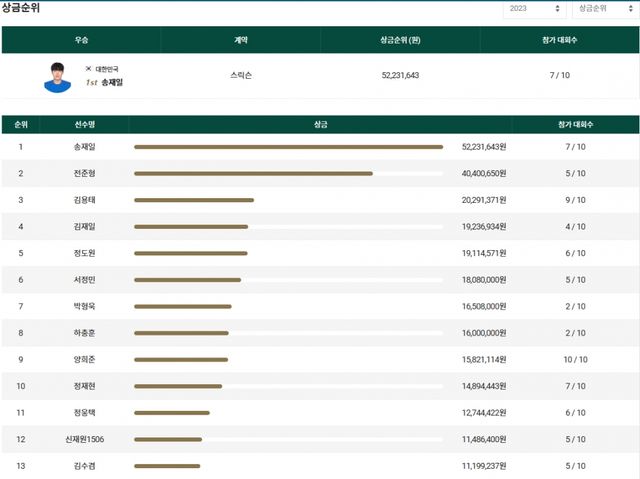Click player name 박형욱
Viewport: 640px width, 479px height.
[x=85, y=306]
